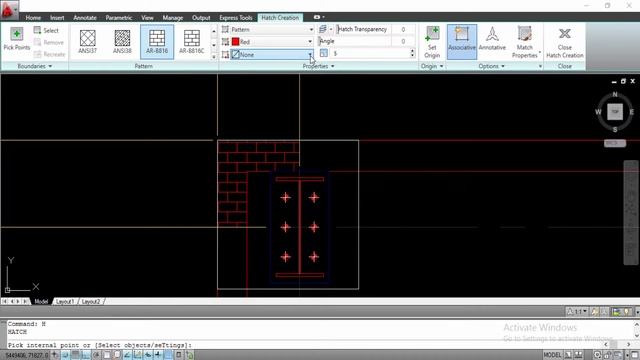Expand the Boundaries panel
This screenshot has width=640, height=360.
pyautogui.click(x=35, y=66)
